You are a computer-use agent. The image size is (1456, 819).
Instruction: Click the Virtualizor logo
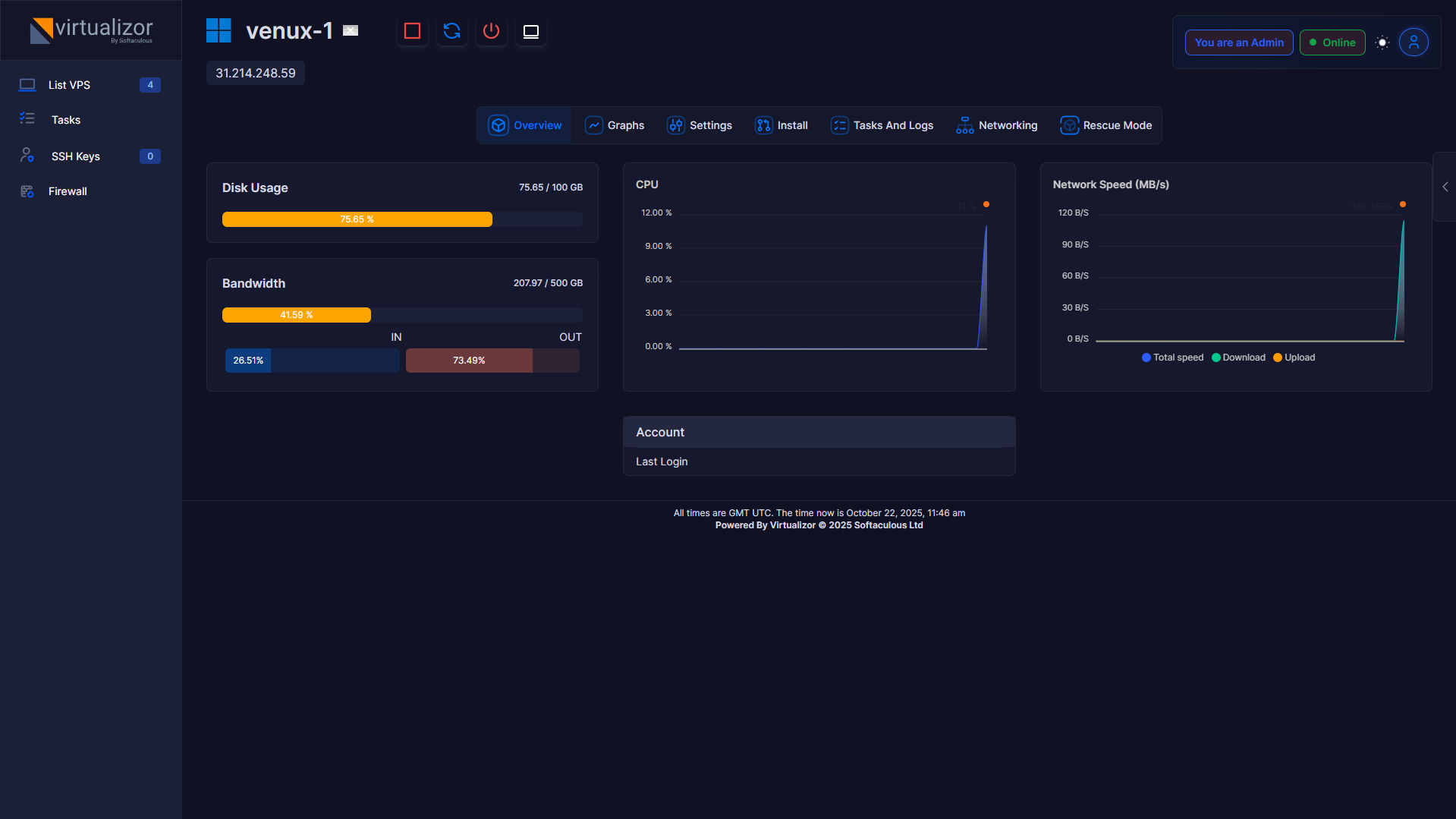coord(91,30)
